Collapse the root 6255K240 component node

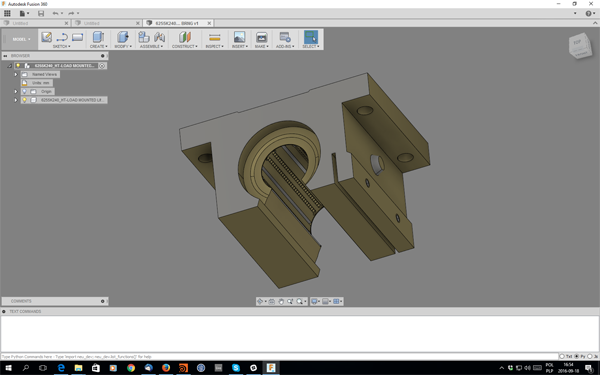10,66
